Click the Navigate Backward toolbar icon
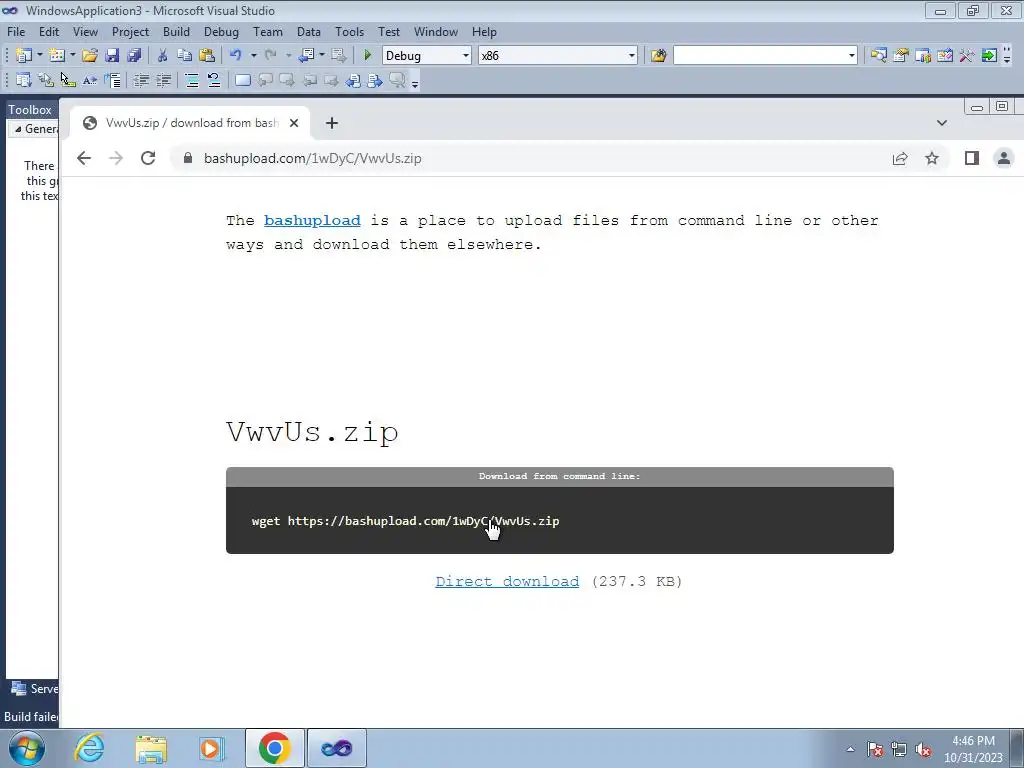Viewport: 1024px width, 768px height. 306,56
